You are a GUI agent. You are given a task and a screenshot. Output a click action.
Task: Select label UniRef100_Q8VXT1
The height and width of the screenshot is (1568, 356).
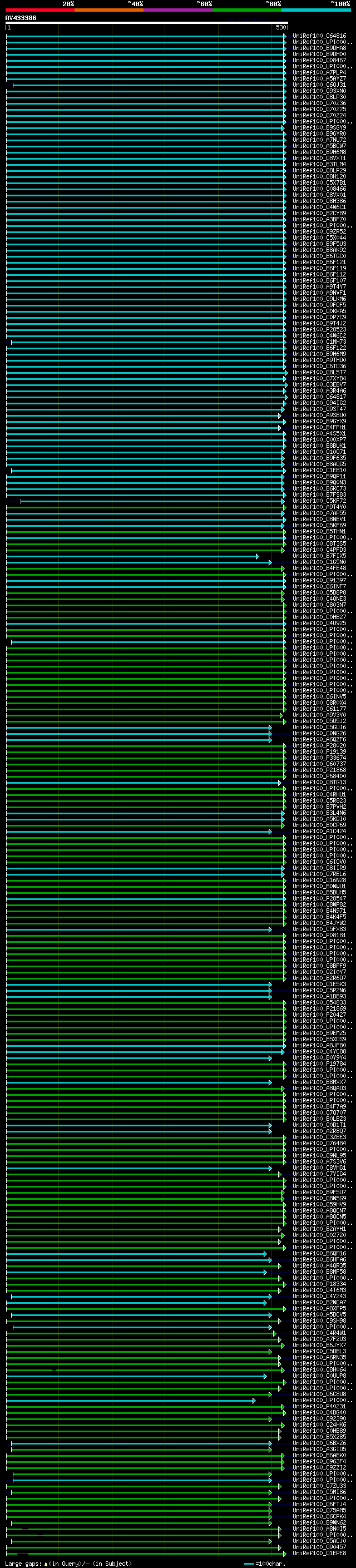[319, 159]
